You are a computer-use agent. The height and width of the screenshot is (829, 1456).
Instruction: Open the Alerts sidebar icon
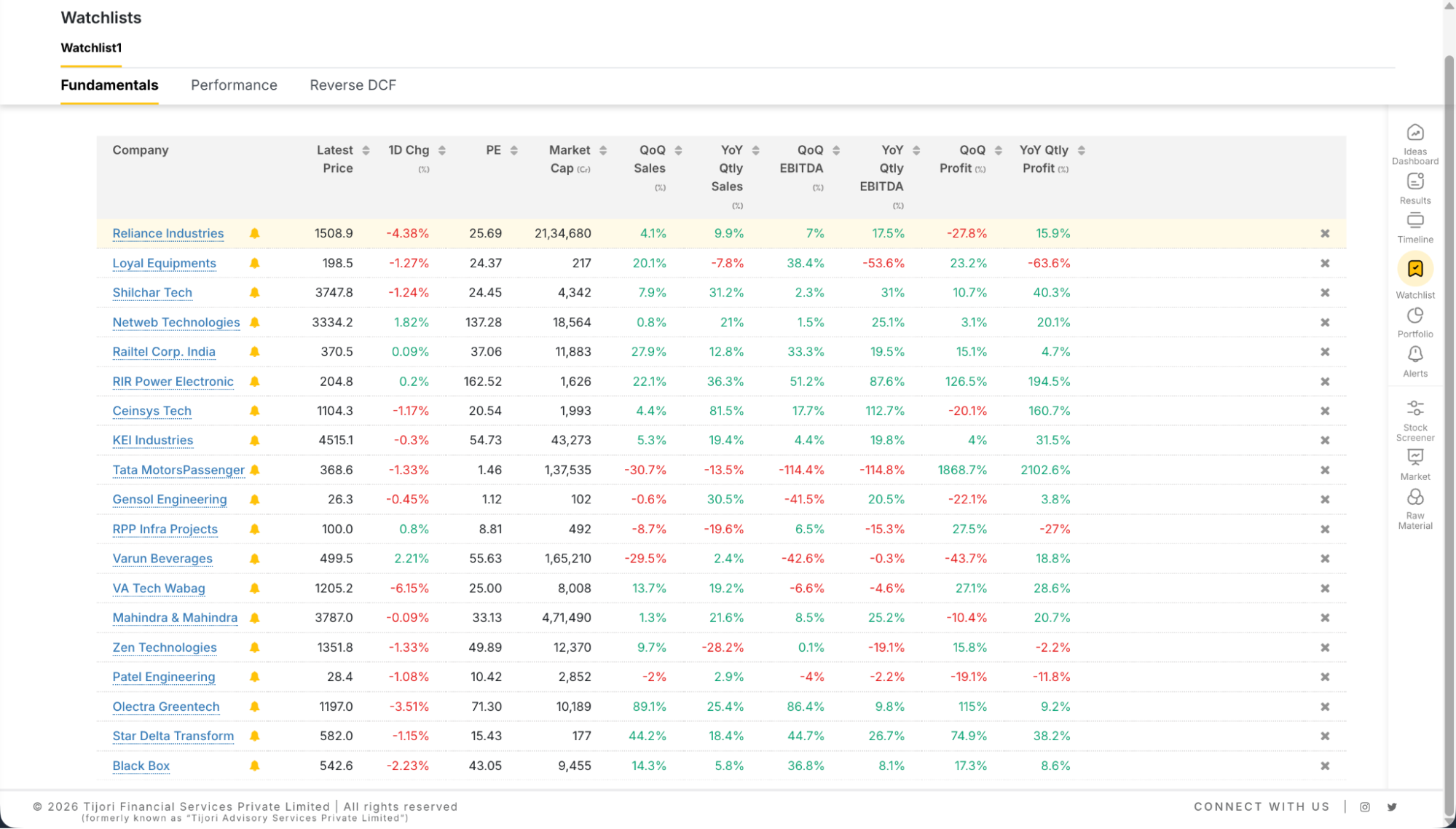point(1414,355)
